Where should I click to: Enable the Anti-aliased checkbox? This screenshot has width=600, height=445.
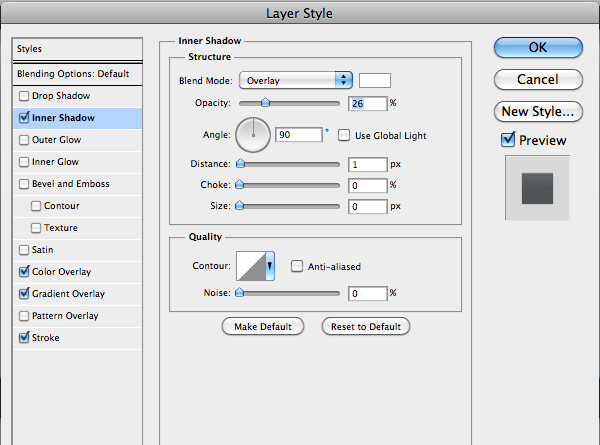(297, 266)
